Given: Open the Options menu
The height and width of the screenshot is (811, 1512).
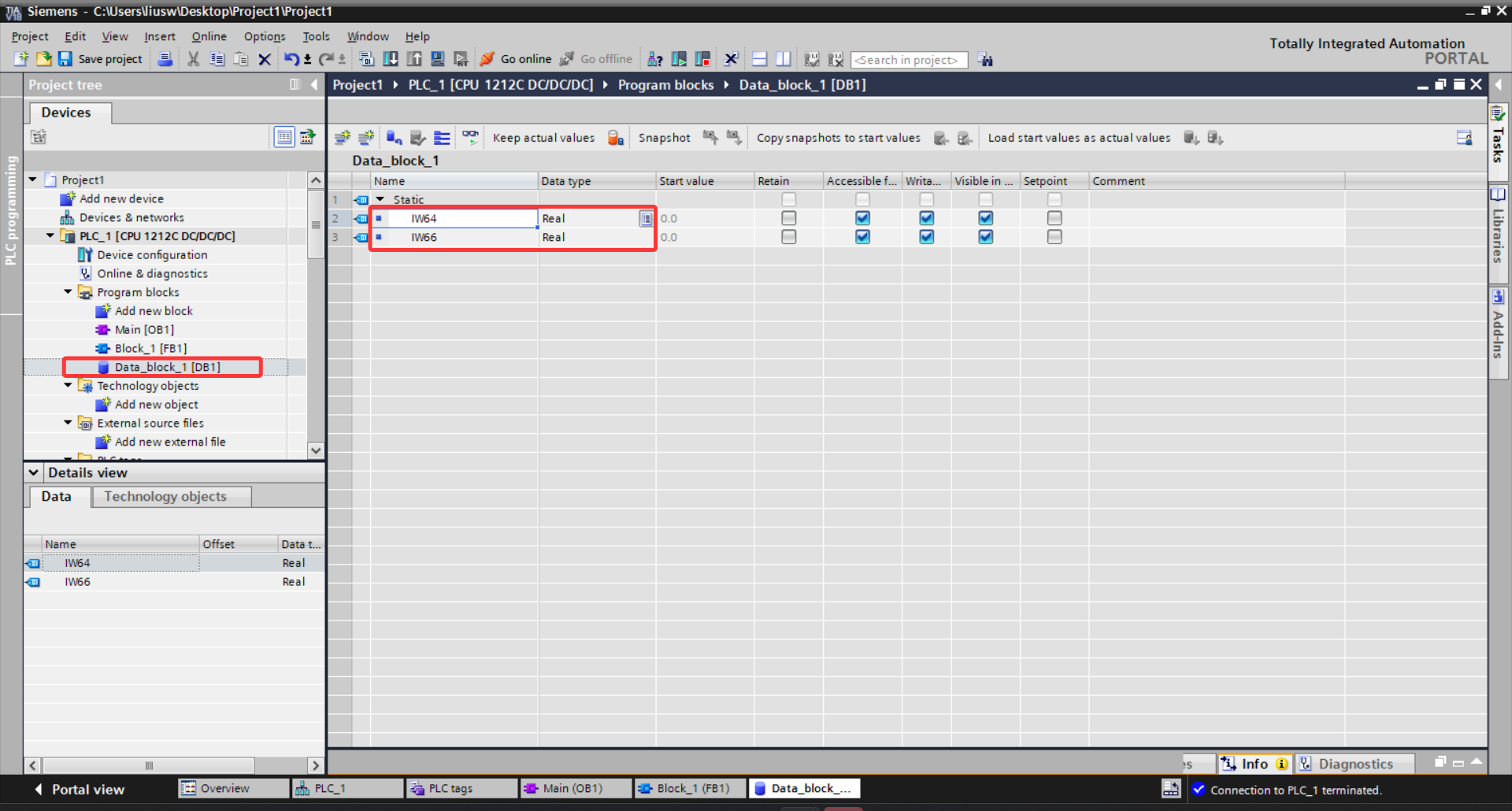Looking at the screenshot, I should tap(265, 36).
